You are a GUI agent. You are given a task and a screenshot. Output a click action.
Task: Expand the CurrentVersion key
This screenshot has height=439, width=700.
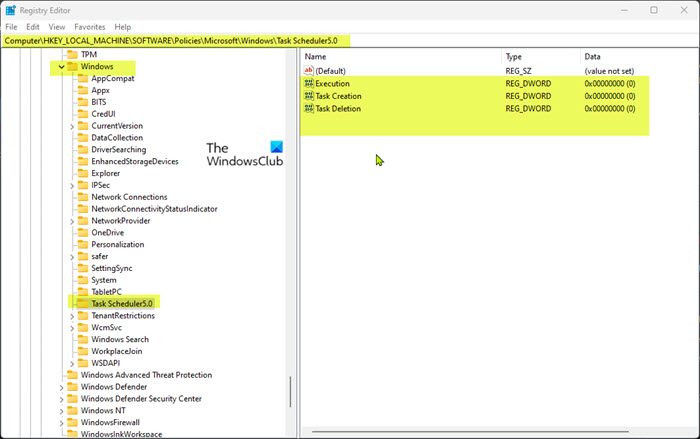[72, 126]
